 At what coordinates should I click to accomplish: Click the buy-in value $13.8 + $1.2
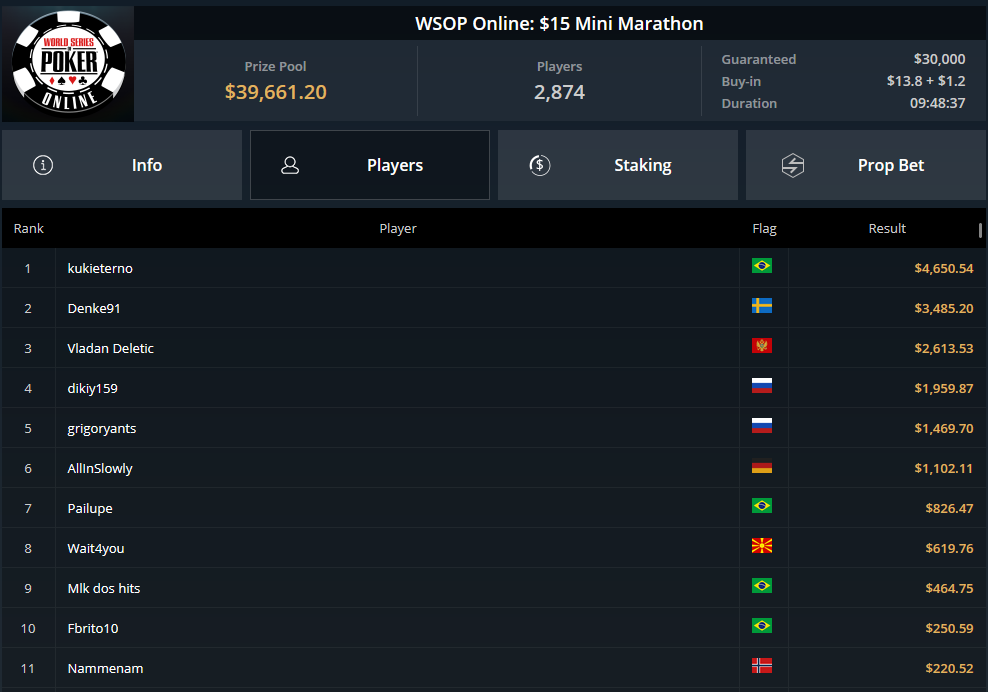(926, 81)
